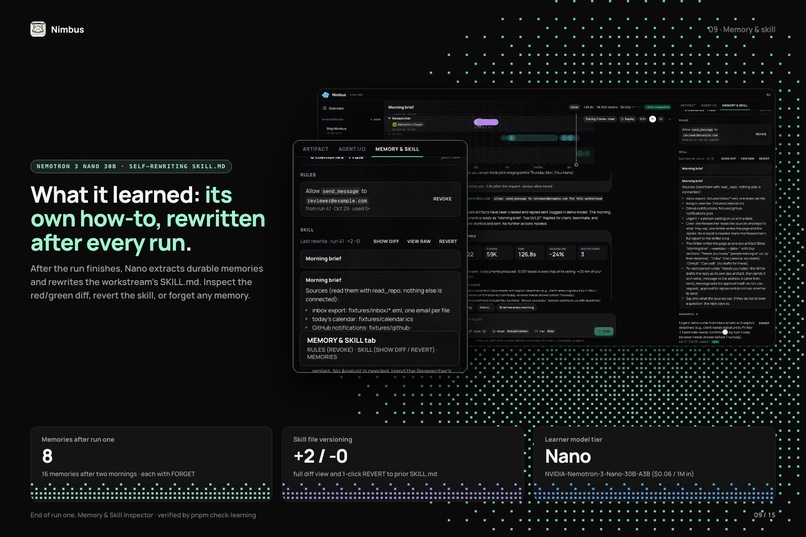Screen dimensions: 806x537
Task: Switch to AGENT I/O tab in the zoomed panel
Action: coord(352,149)
